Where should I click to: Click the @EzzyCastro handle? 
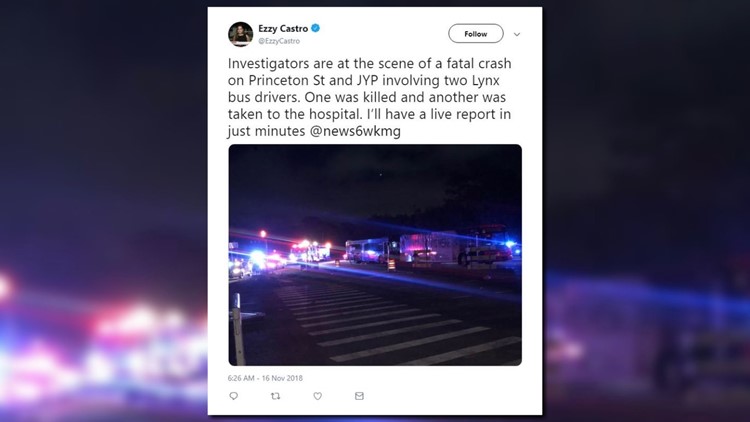pyautogui.click(x=279, y=41)
